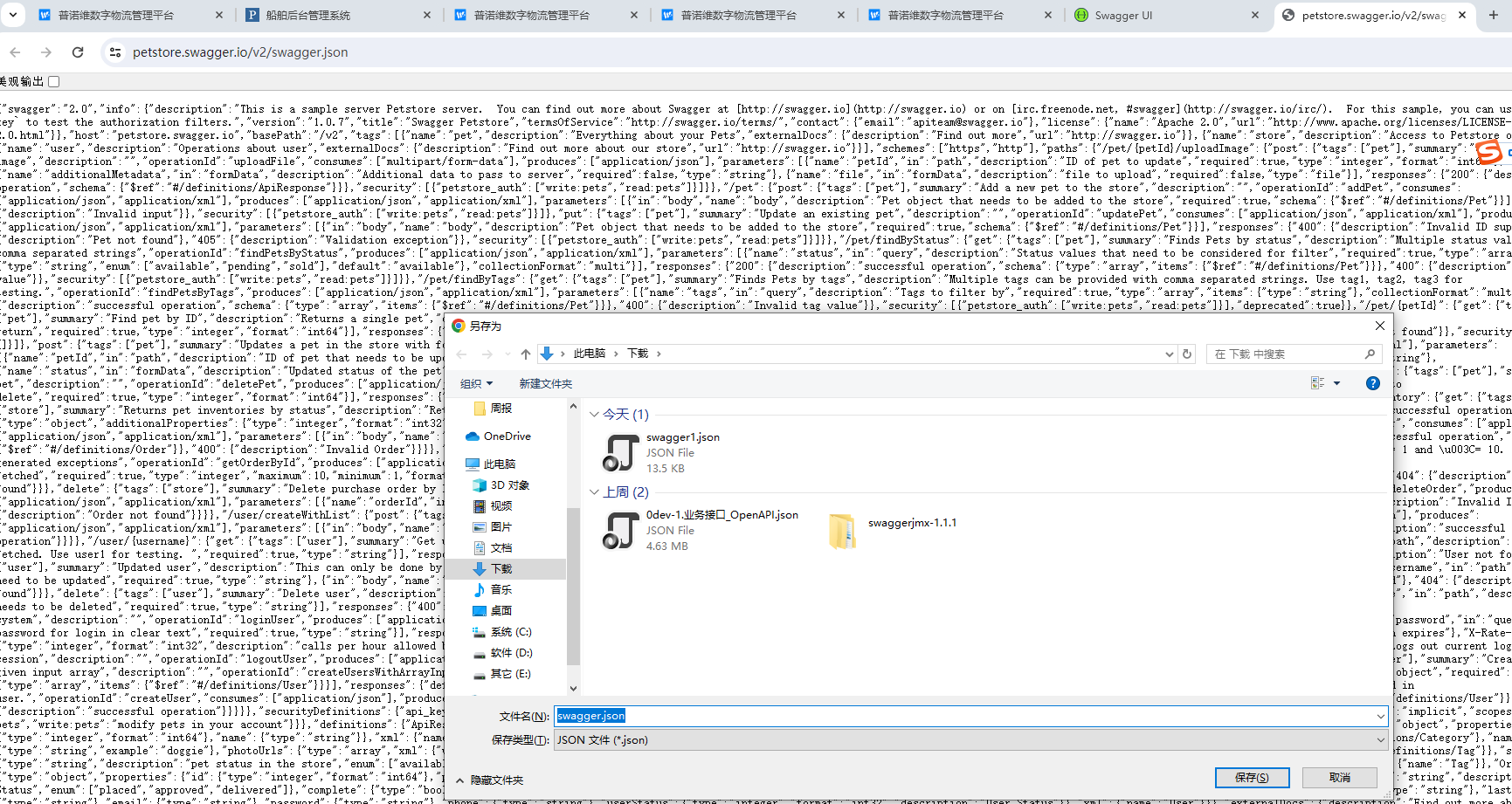This screenshot has width=1512, height=804.
Task: Select 此电脑 in navigation tree
Action: point(499,464)
